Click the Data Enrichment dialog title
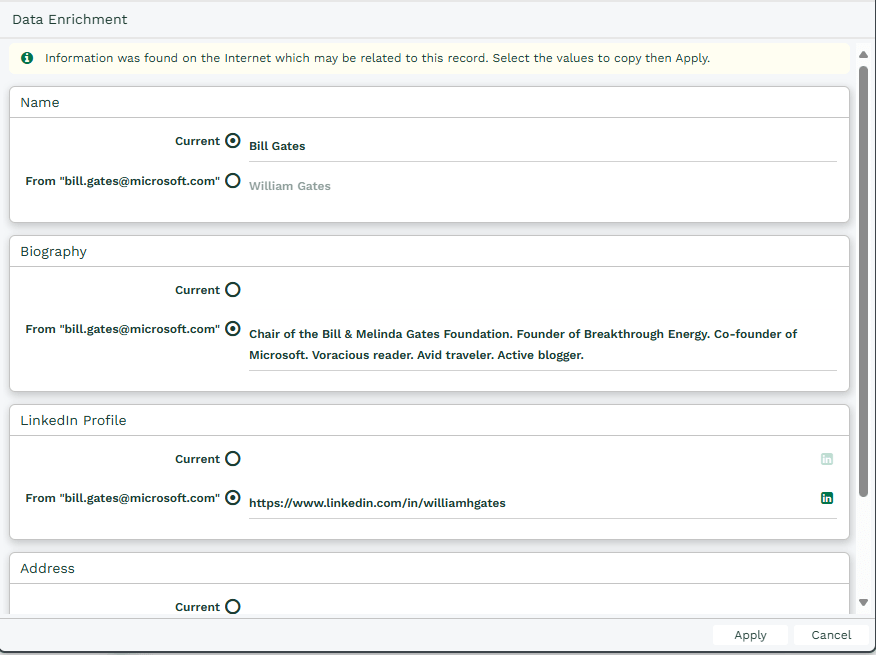876x655 pixels. point(70,20)
